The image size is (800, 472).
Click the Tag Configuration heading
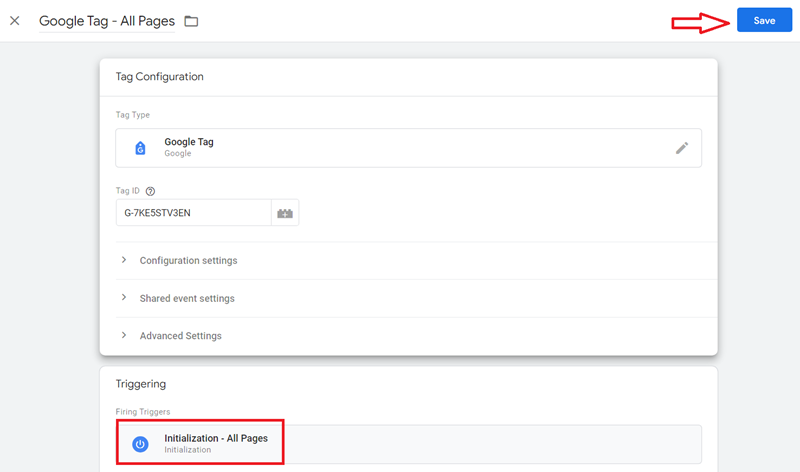click(x=160, y=77)
